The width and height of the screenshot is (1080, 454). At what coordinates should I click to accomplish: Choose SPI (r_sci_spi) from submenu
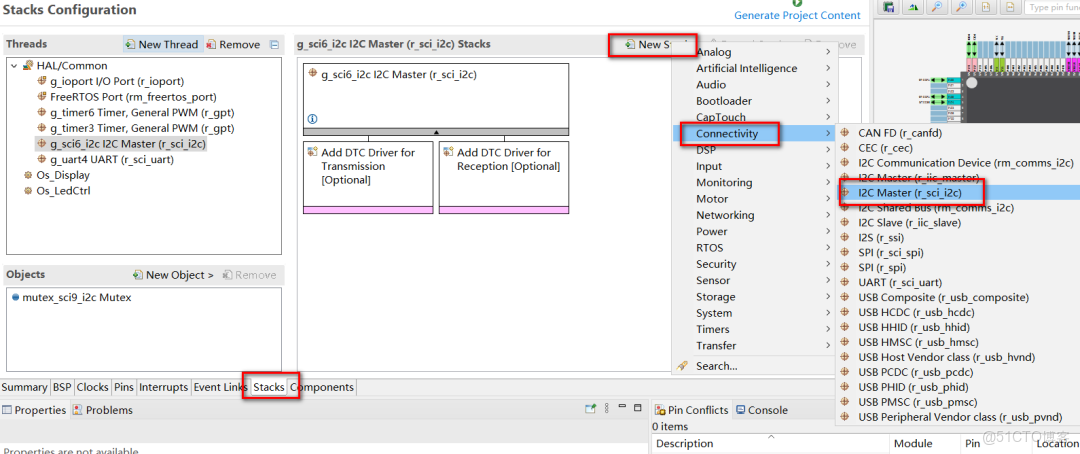coord(957,252)
